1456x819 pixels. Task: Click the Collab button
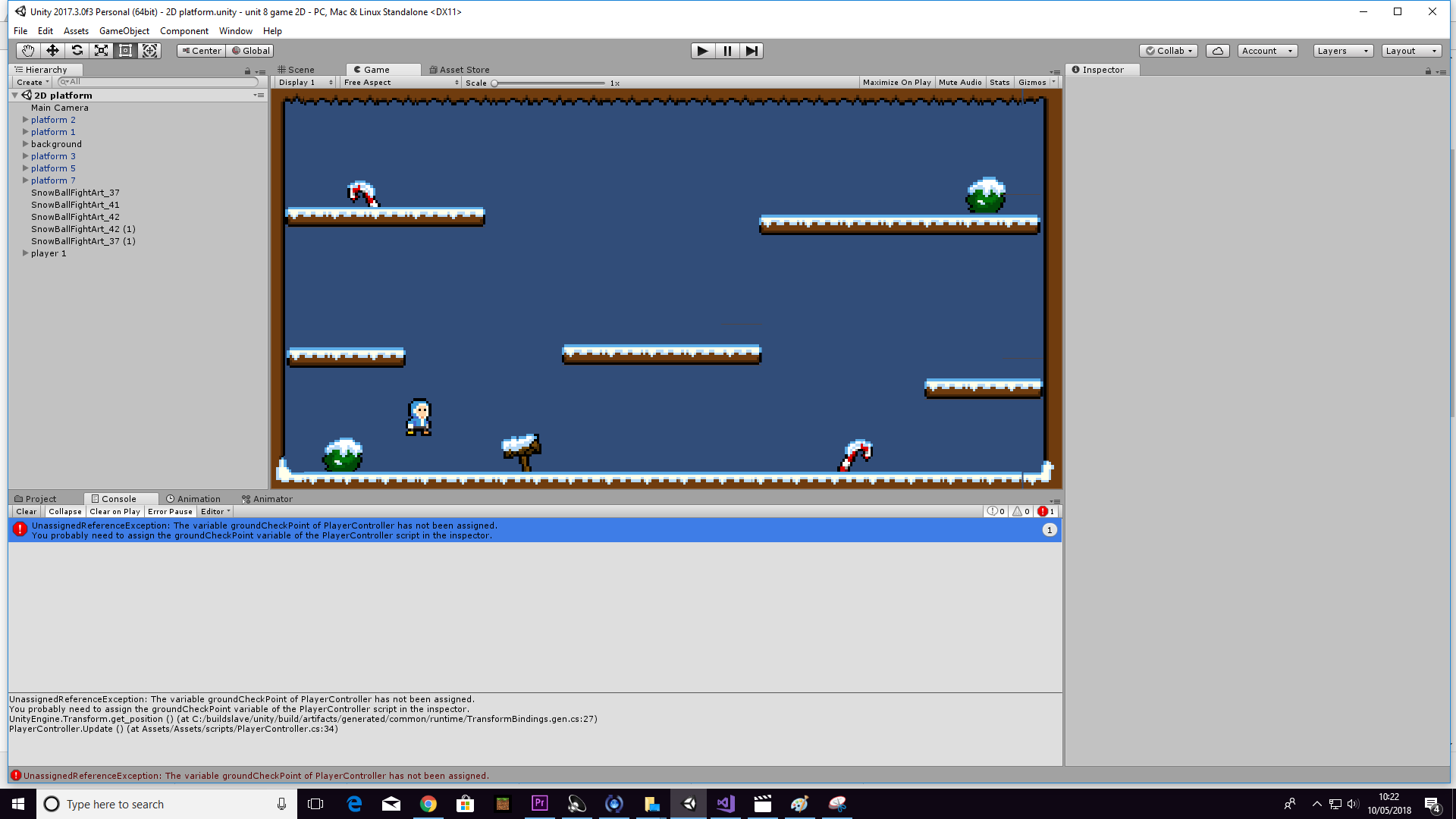pyautogui.click(x=1169, y=51)
